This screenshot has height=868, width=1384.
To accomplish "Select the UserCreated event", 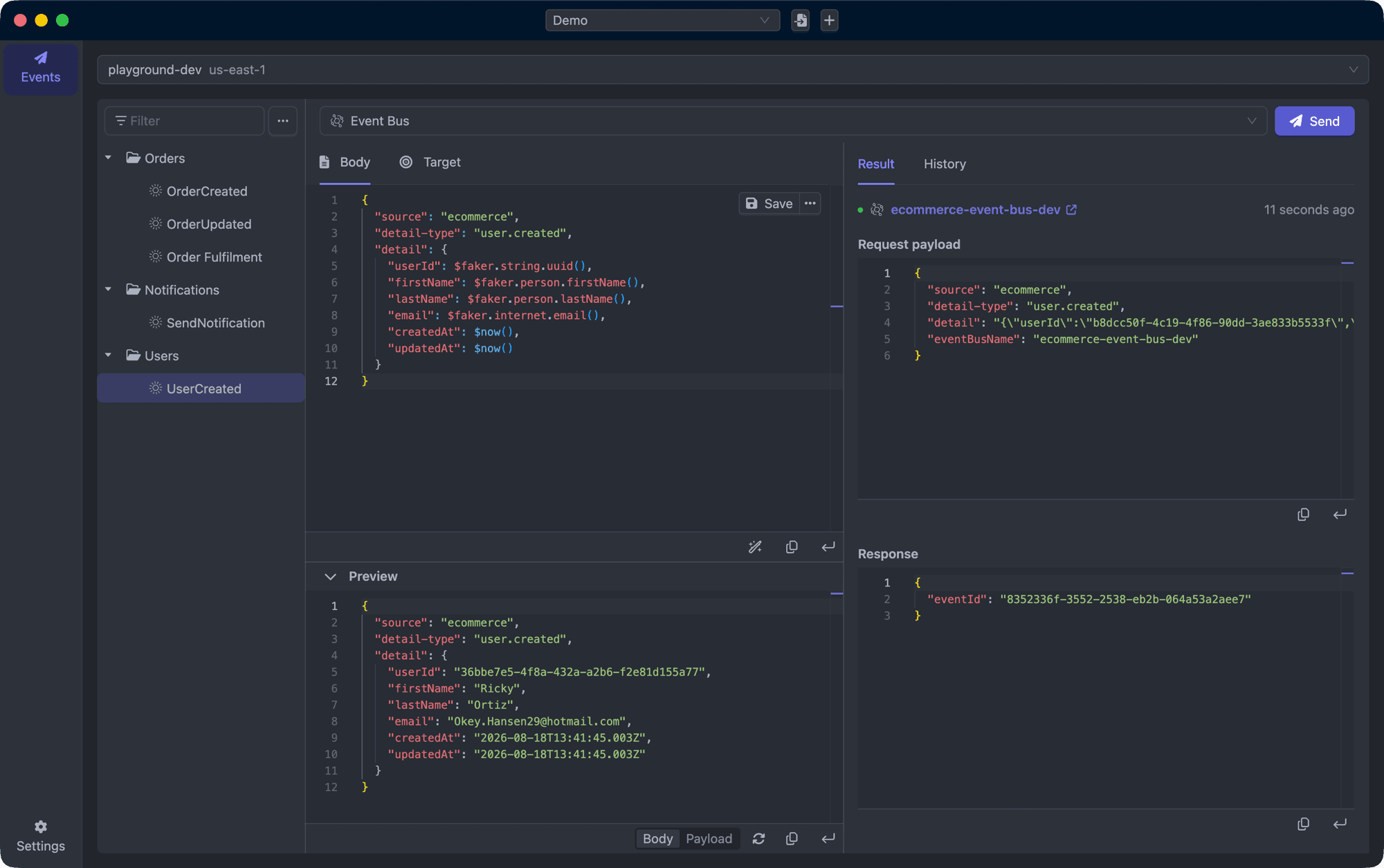I will tap(201, 388).
